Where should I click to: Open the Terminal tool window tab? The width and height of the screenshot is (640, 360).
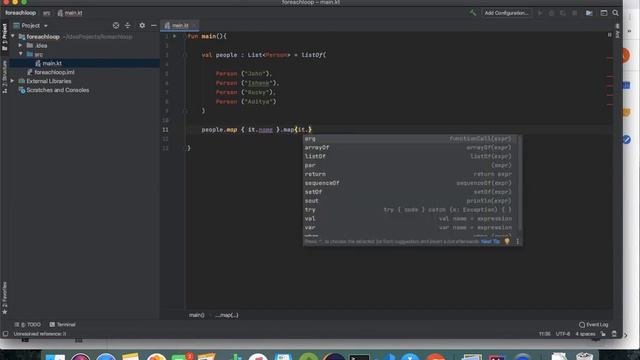pyautogui.click(x=62, y=324)
